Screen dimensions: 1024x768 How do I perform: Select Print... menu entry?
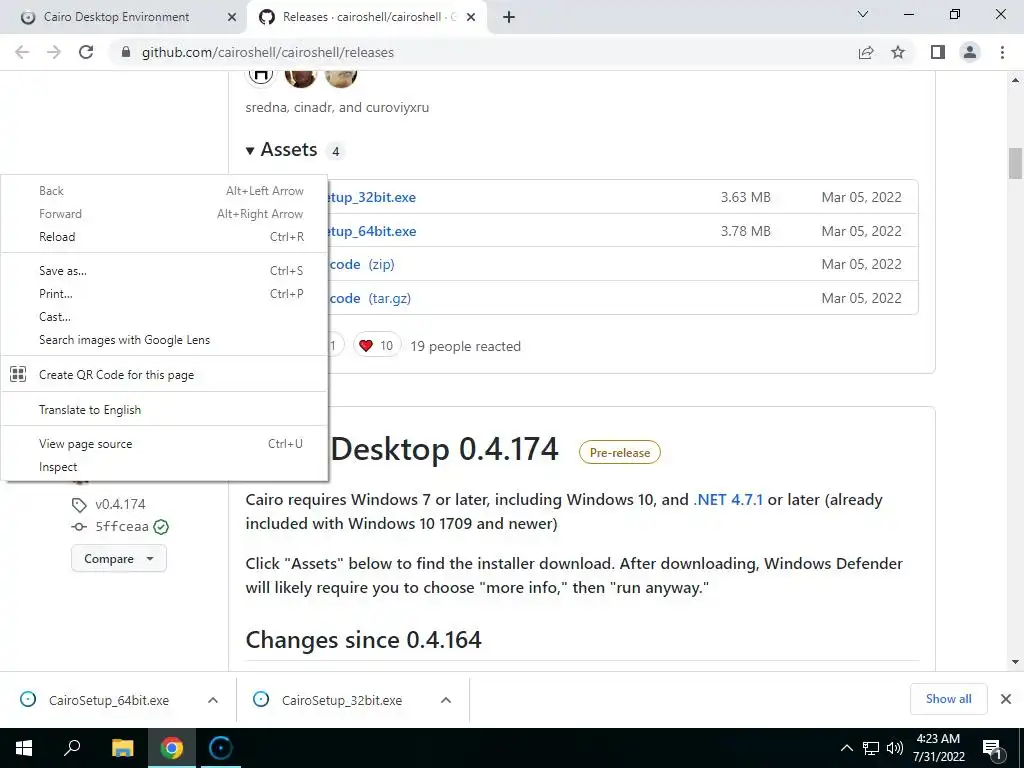coord(164,294)
